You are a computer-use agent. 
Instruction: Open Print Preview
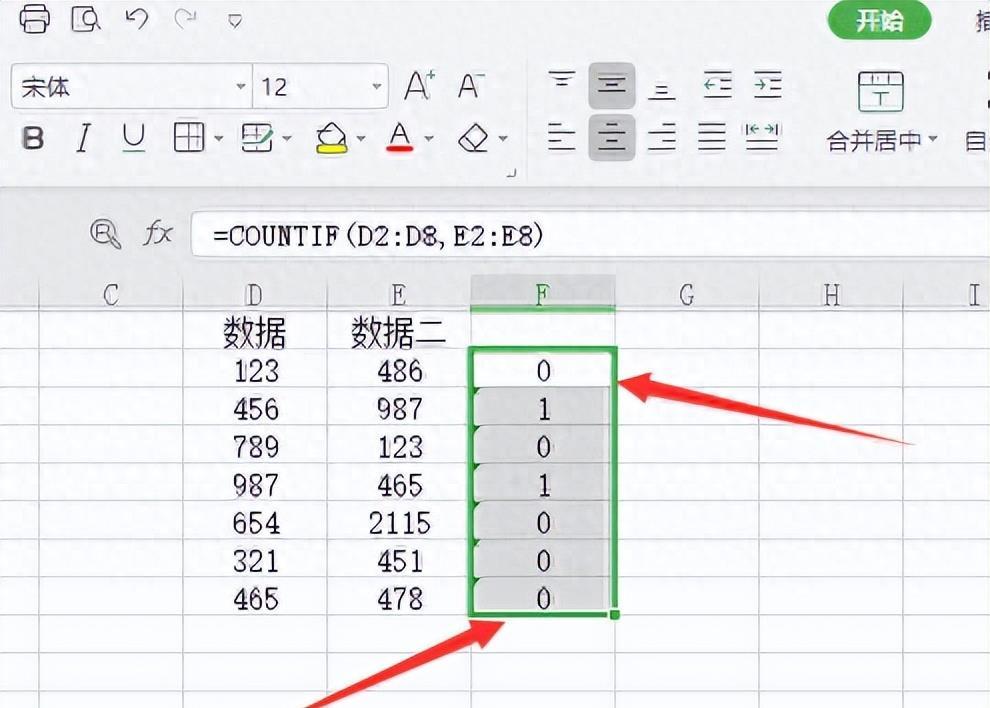pos(86,19)
